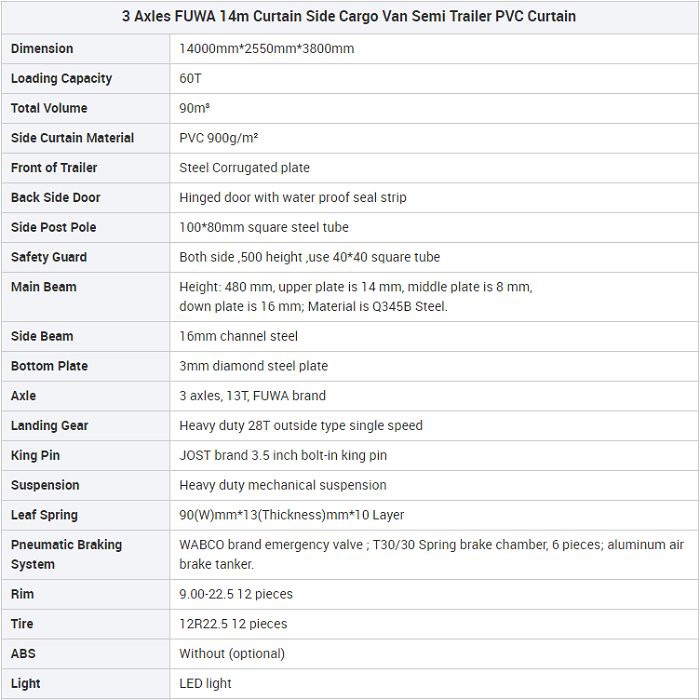Click the 14000mm*2550mm*3800mm dimension value
This screenshot has width=700, height=700.
pos(266,48)
